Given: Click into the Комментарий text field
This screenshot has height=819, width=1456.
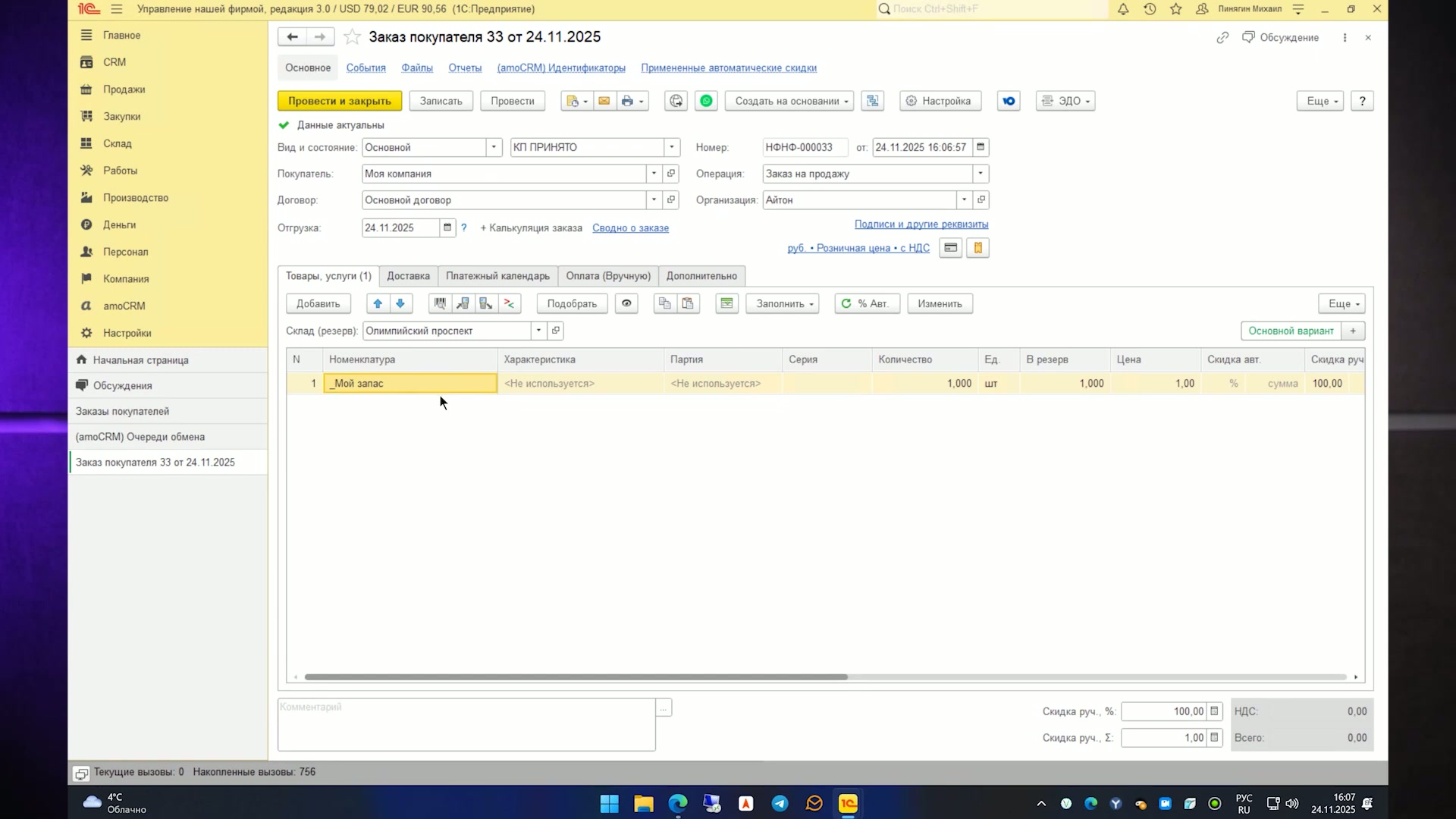Looking at the screenshot, I should (x=466, y=725).
